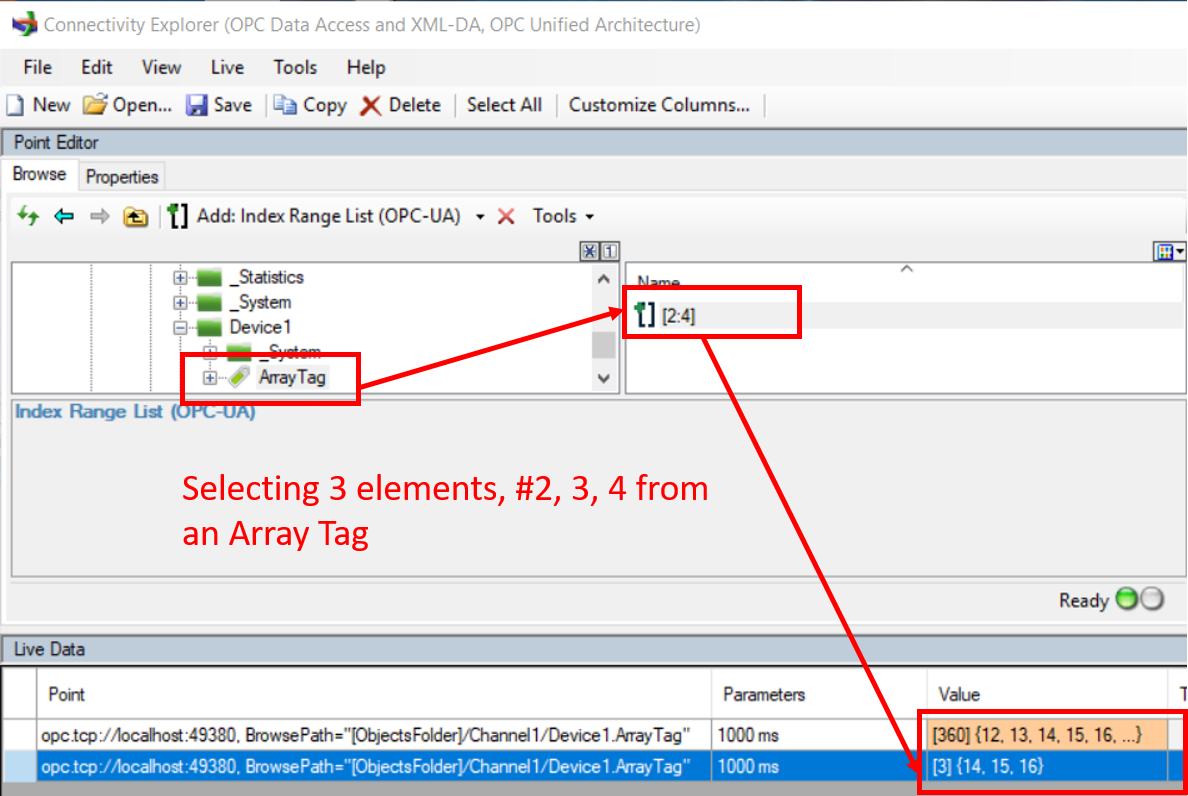This screenshot has width=1188, height=796.
Task: Click the Connectivity Explorer app icon
Action: pyautogui.click(x=24, y=24)
